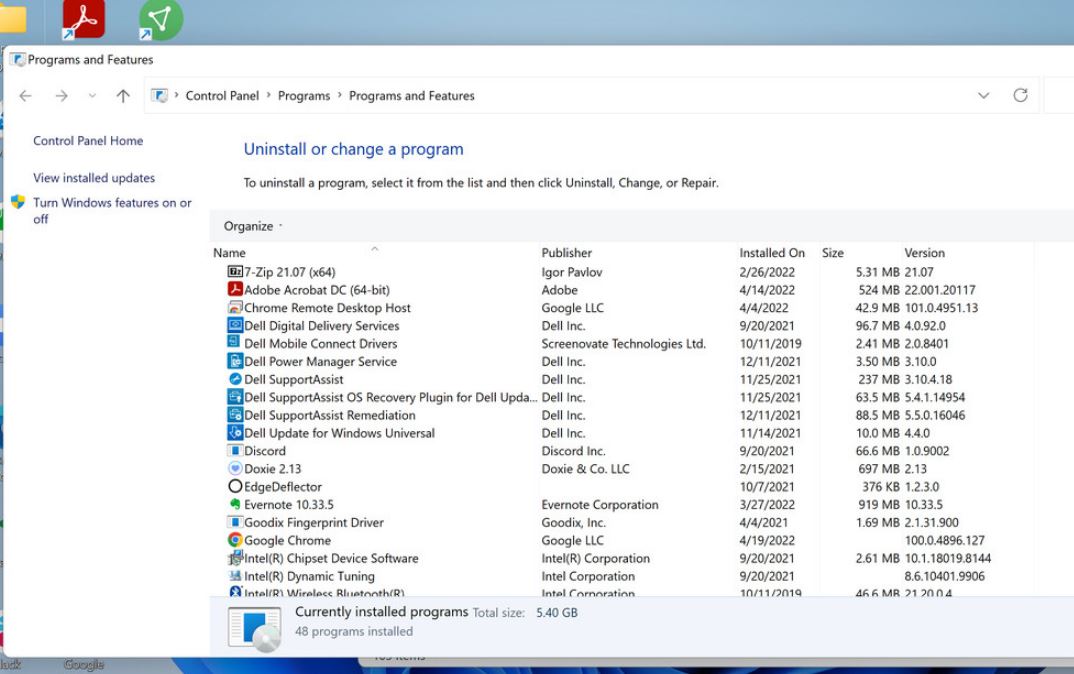The image size is (1074, 674).
Task: Expand the address bar history dropdown
Action: [983, 96]
